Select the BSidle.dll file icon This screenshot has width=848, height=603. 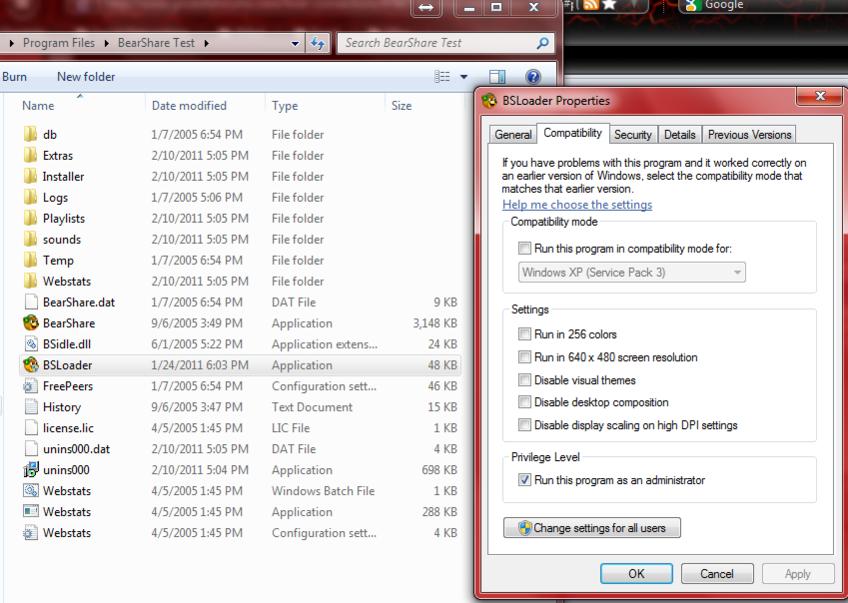[x=30, y=344]
